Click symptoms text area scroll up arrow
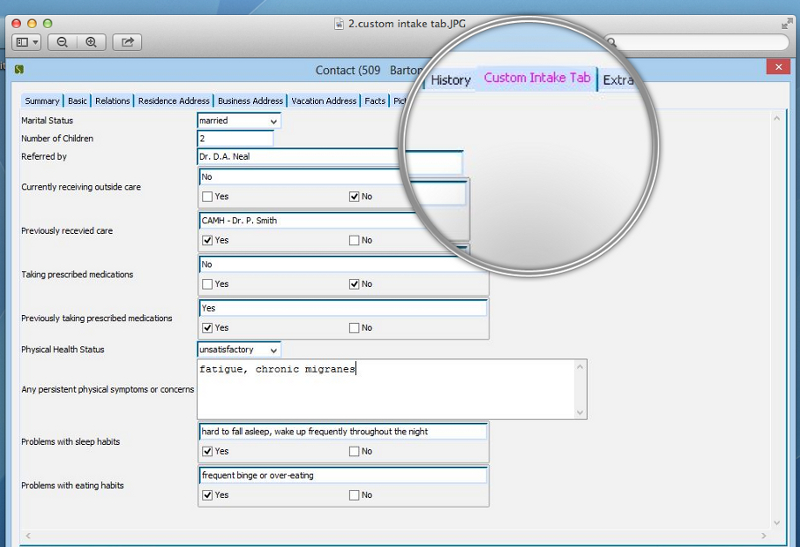The image size is (800, 547). pyautogui.click(x=580, y=367)
